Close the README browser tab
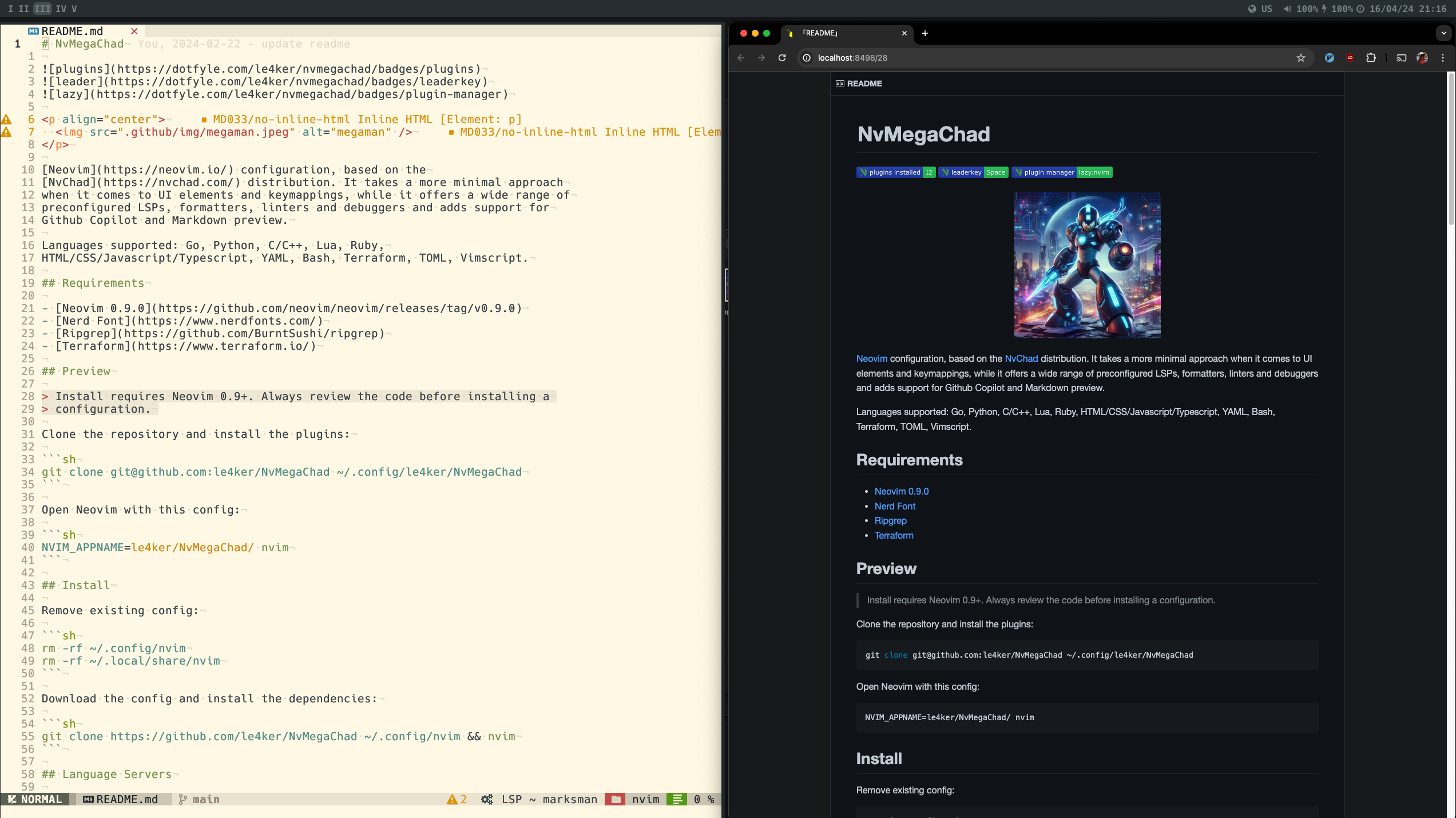Screen dimensions: 1456x818 [x=904, y=33]
